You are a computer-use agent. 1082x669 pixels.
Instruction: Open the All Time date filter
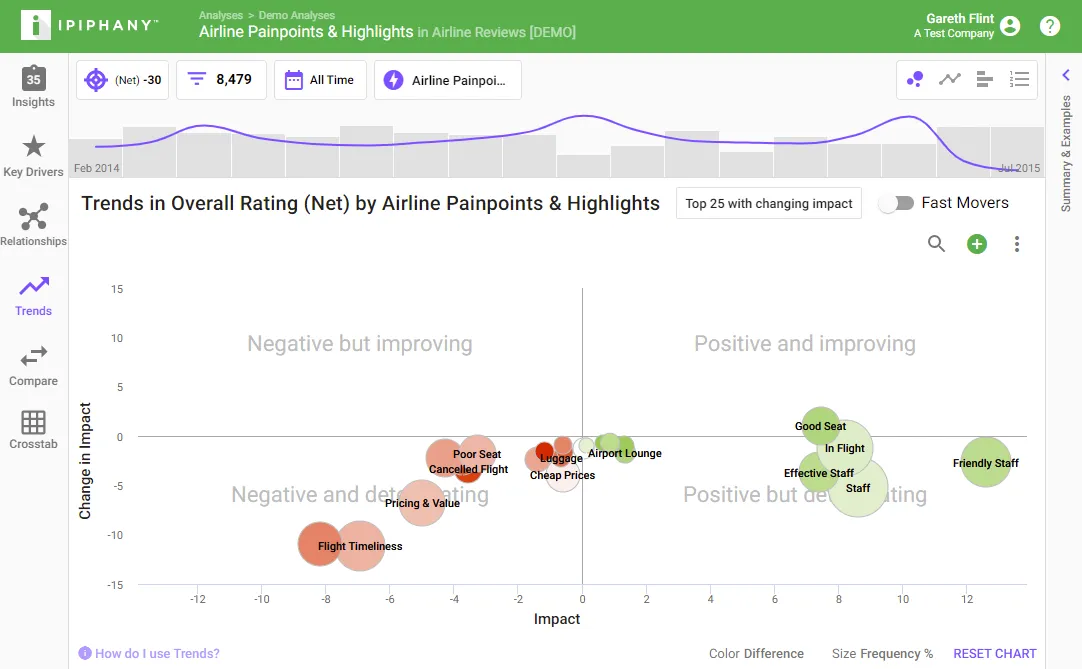[320, 80]
